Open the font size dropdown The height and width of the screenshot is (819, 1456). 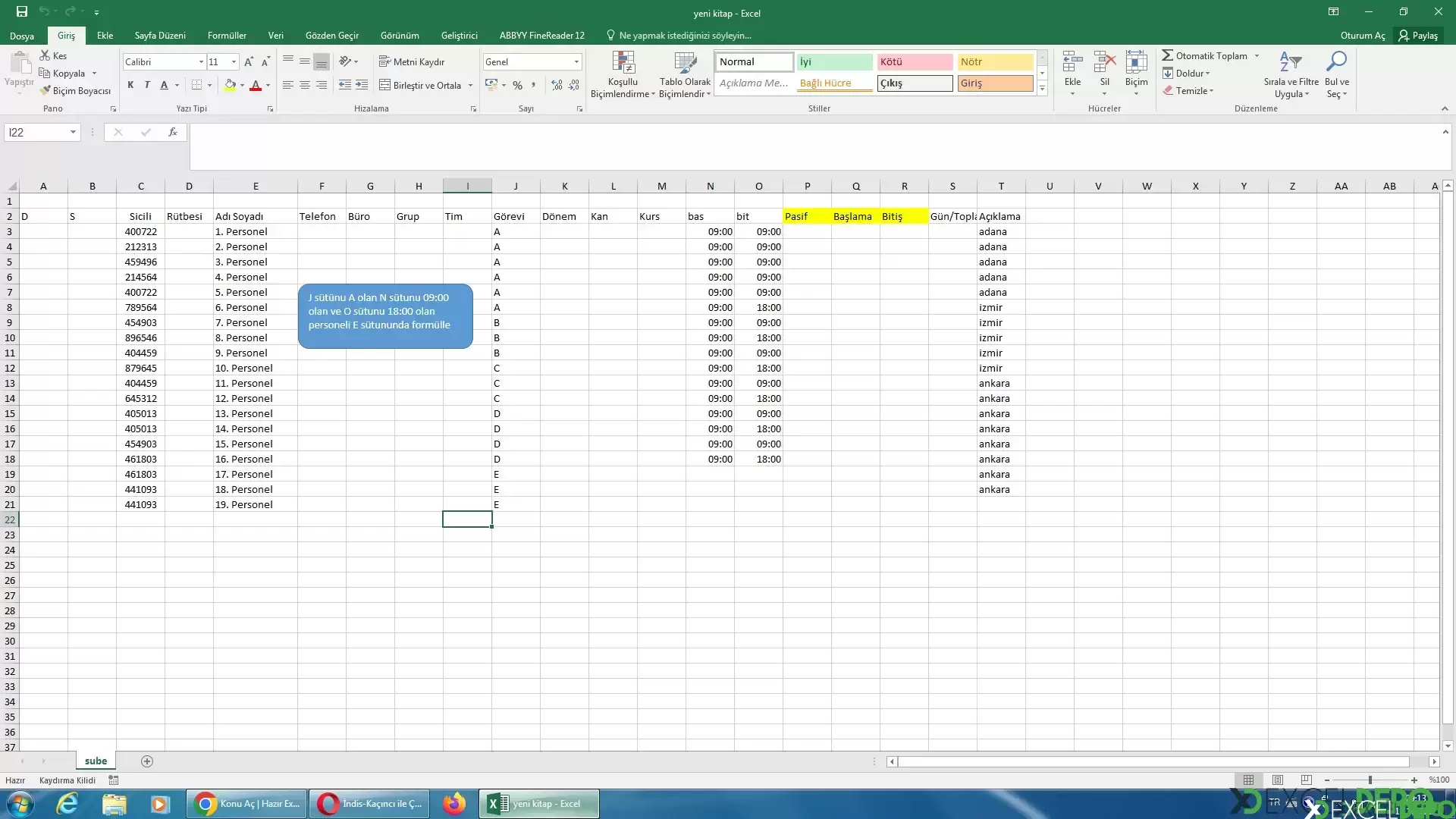[234, 61]
